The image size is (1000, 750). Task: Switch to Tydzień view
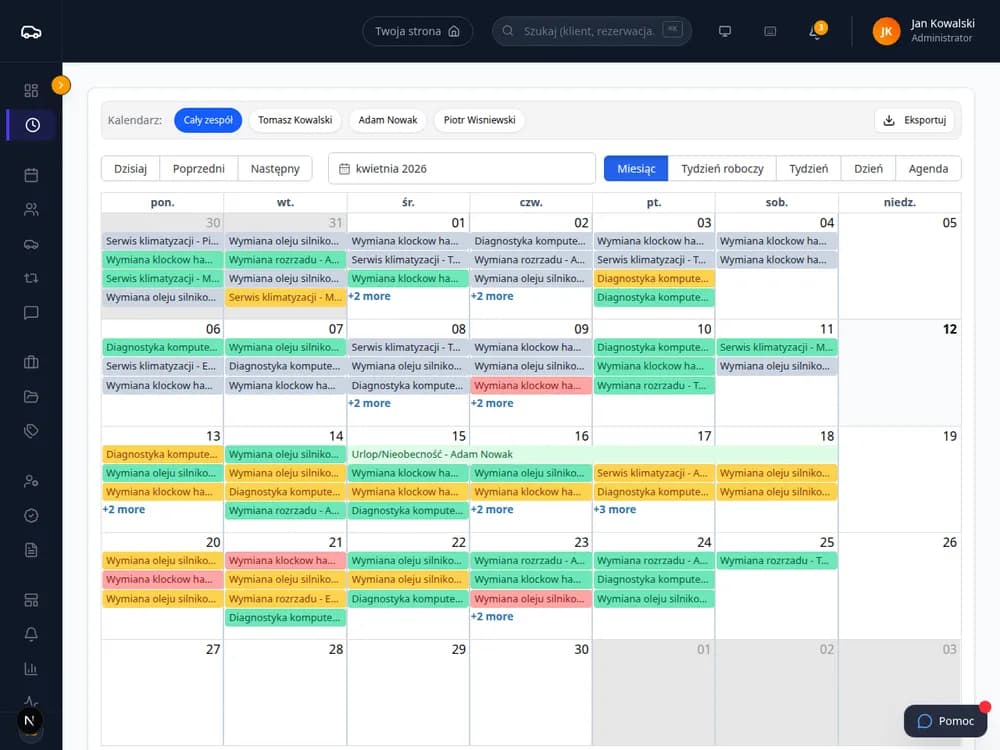808,168
